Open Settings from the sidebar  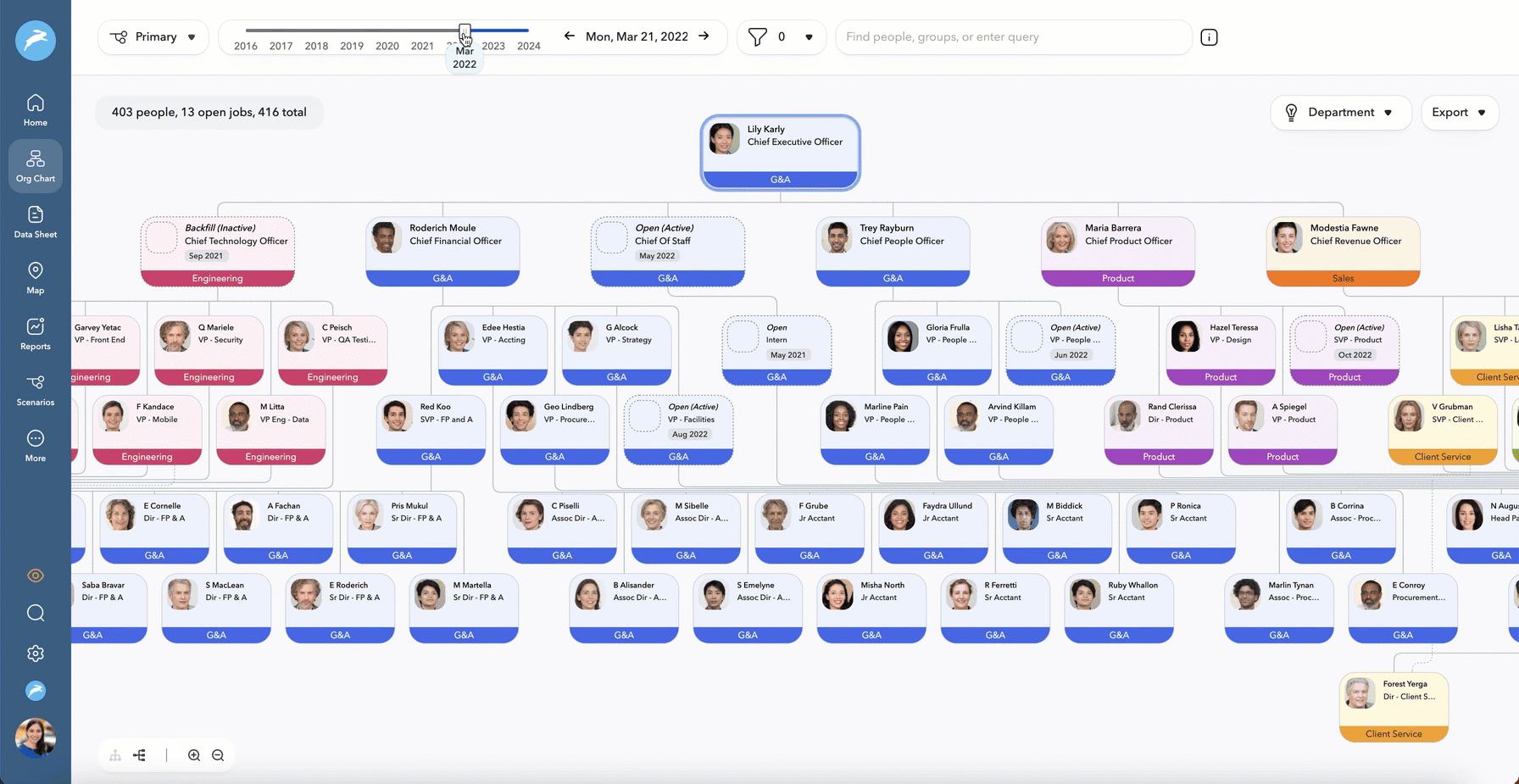click(35, 653)
